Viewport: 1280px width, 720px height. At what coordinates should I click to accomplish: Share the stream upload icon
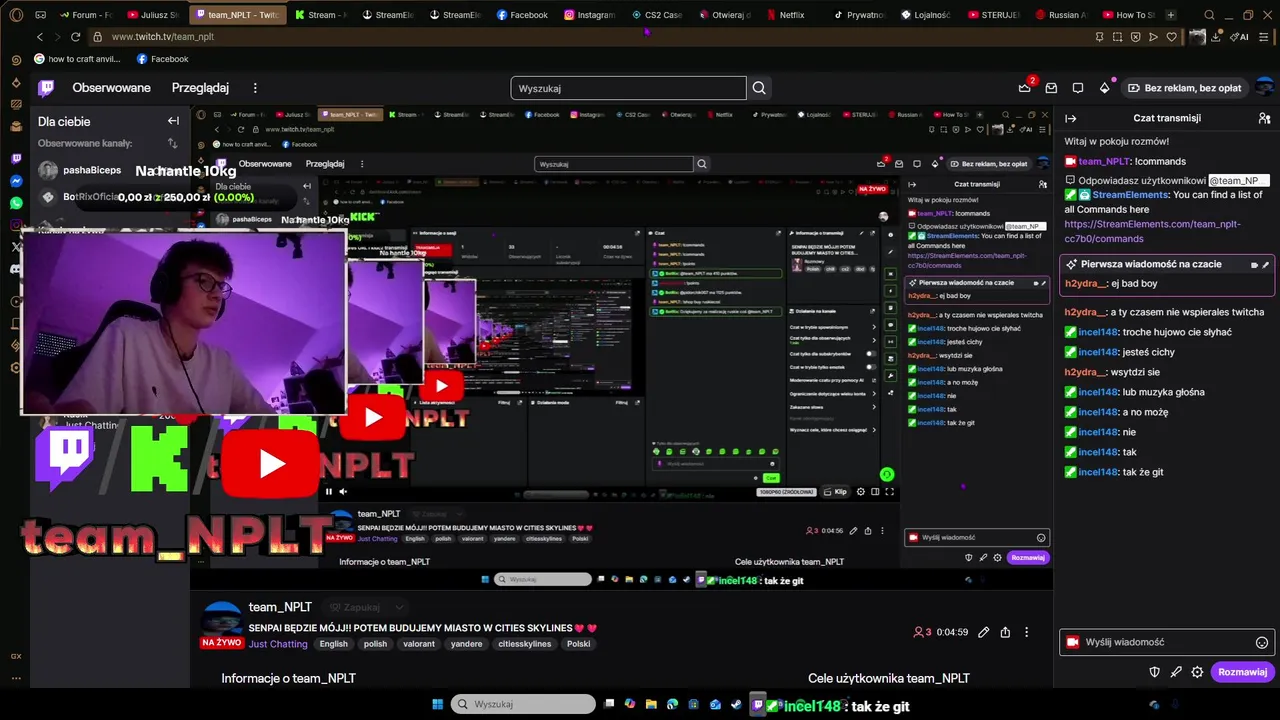click(1005, 632)
